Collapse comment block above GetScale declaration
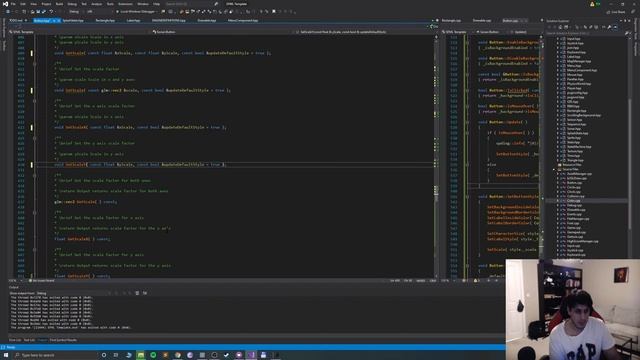Viewport: 640px width, 360px height. pos(35,176)
